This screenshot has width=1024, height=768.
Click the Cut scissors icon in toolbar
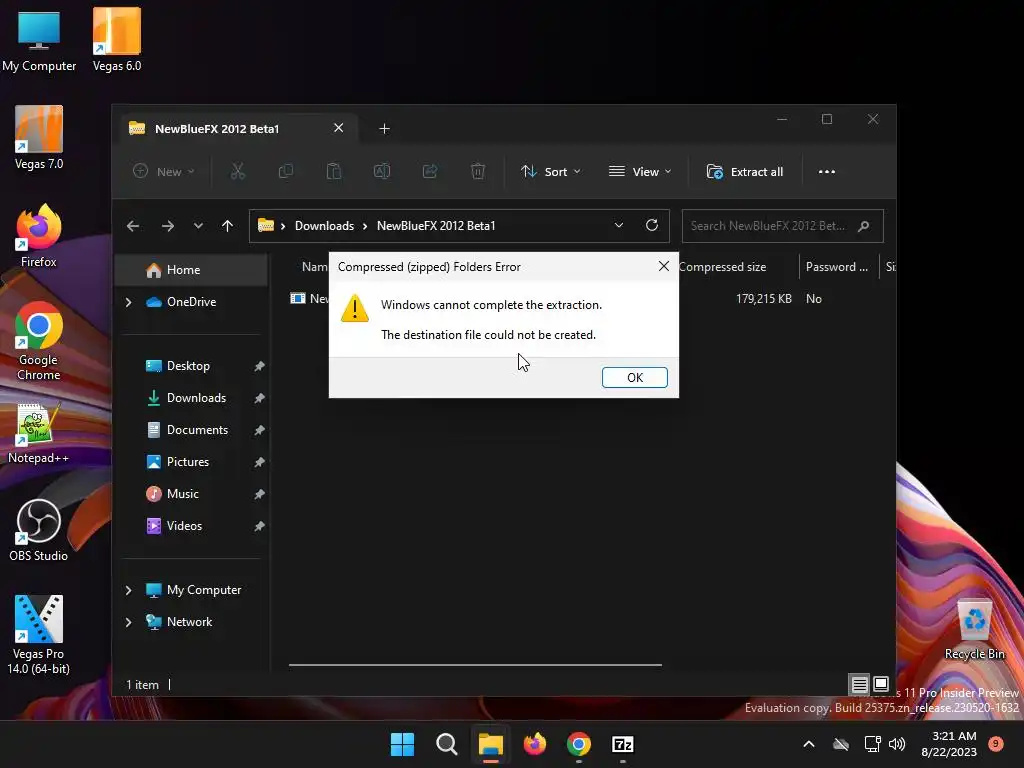(238, 172)
